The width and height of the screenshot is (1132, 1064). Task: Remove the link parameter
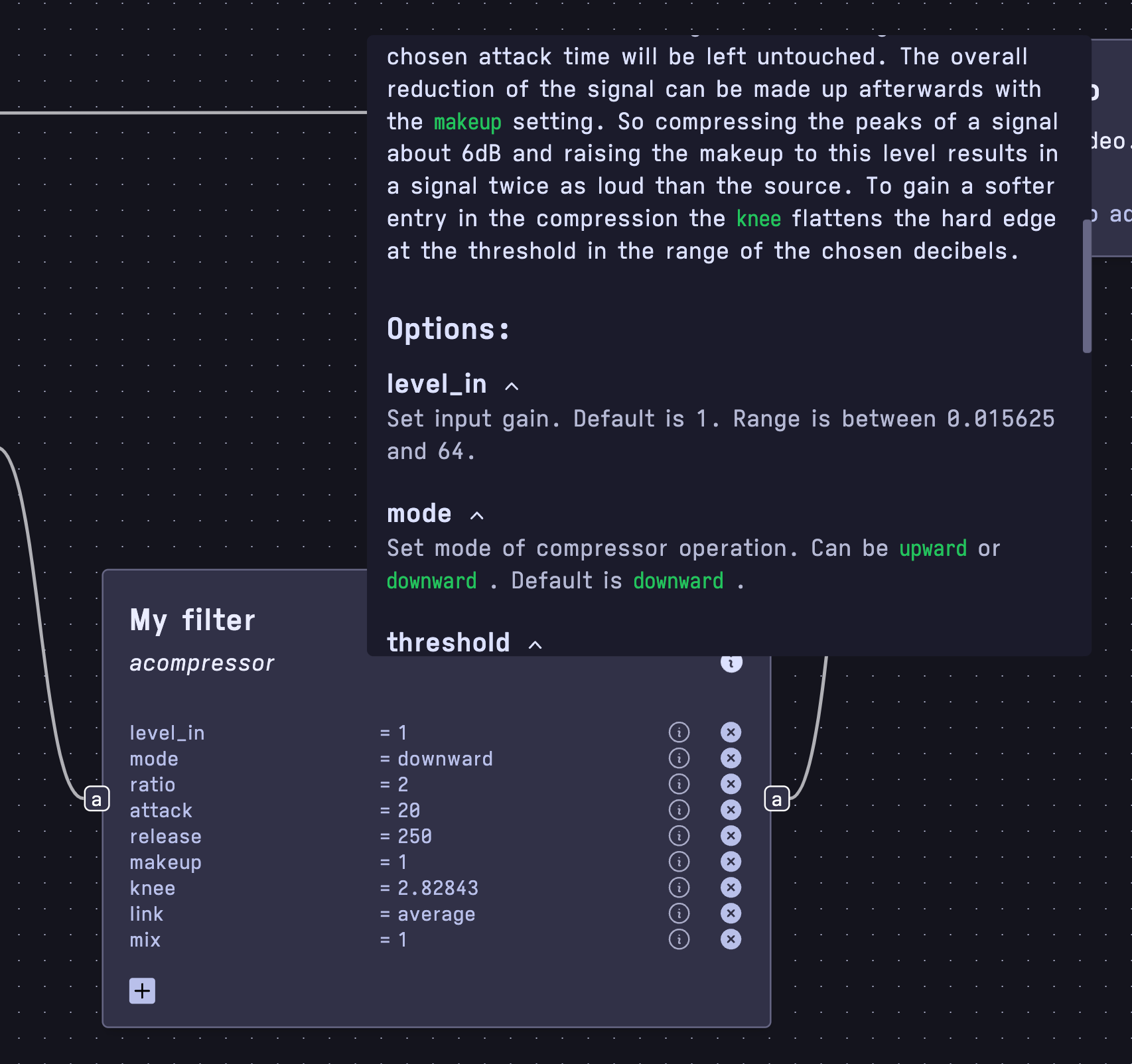click(x=730, y=913)
